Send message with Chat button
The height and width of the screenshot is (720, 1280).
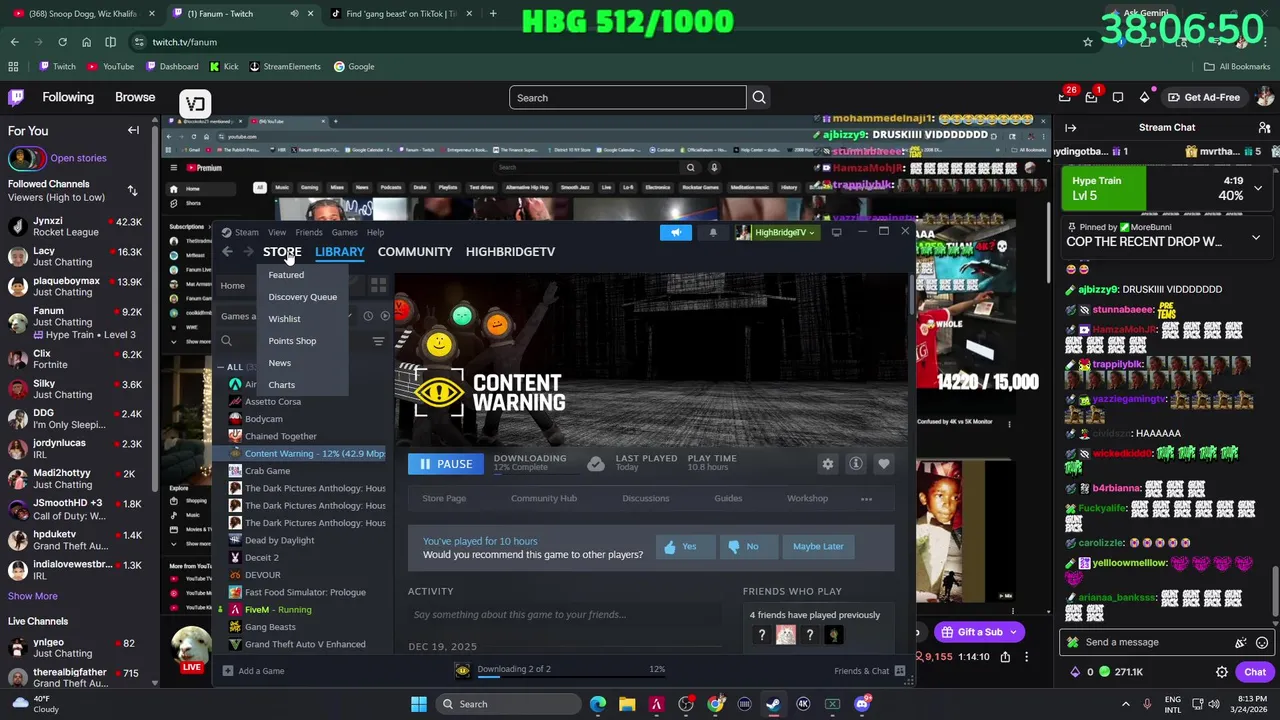[1255, 672]
